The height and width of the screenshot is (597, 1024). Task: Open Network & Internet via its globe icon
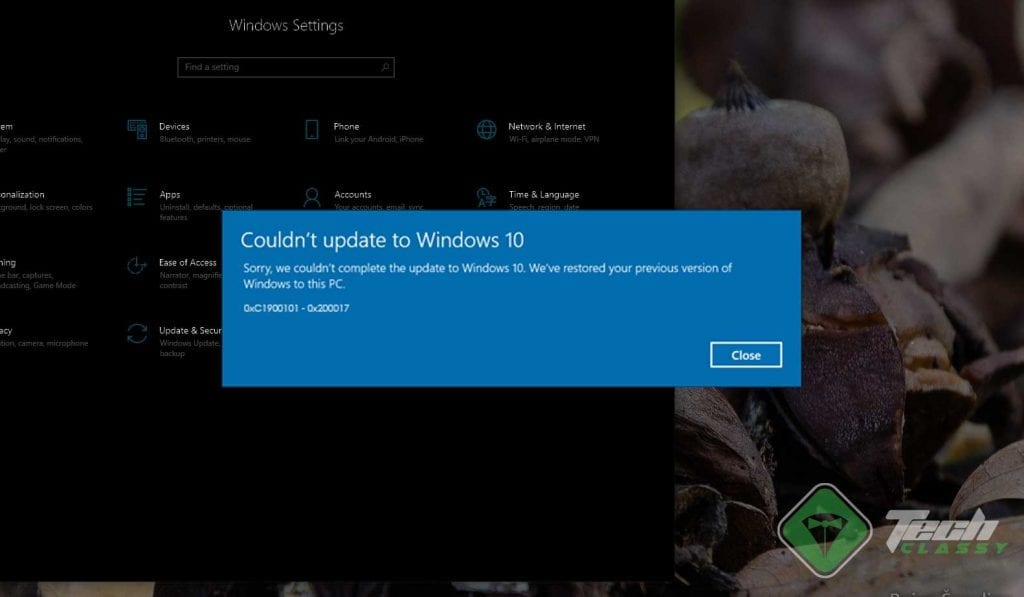pos(487,129)
